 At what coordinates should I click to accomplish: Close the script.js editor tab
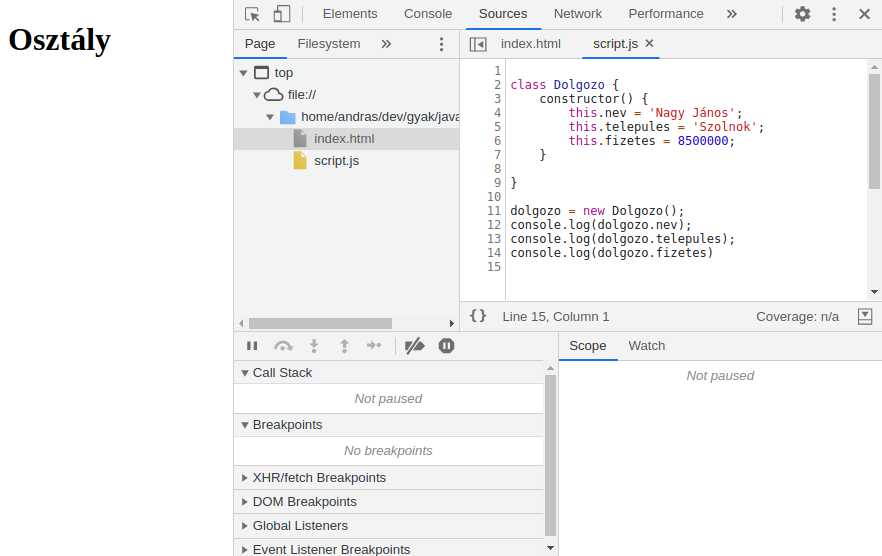[649, 43]
